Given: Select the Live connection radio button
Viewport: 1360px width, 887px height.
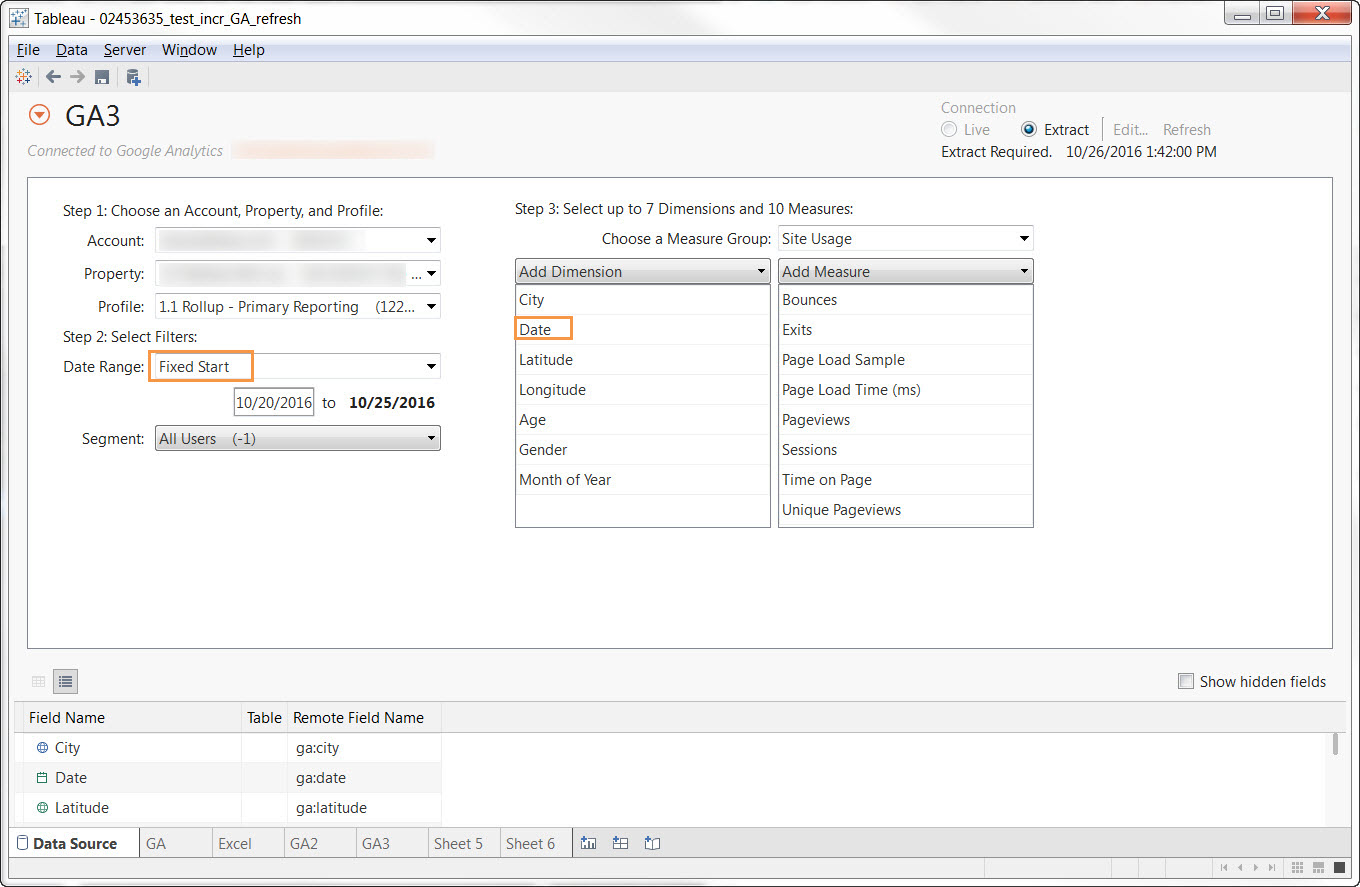Looking at the screenshot, I should pyautogui.click(x=949, y=129).
